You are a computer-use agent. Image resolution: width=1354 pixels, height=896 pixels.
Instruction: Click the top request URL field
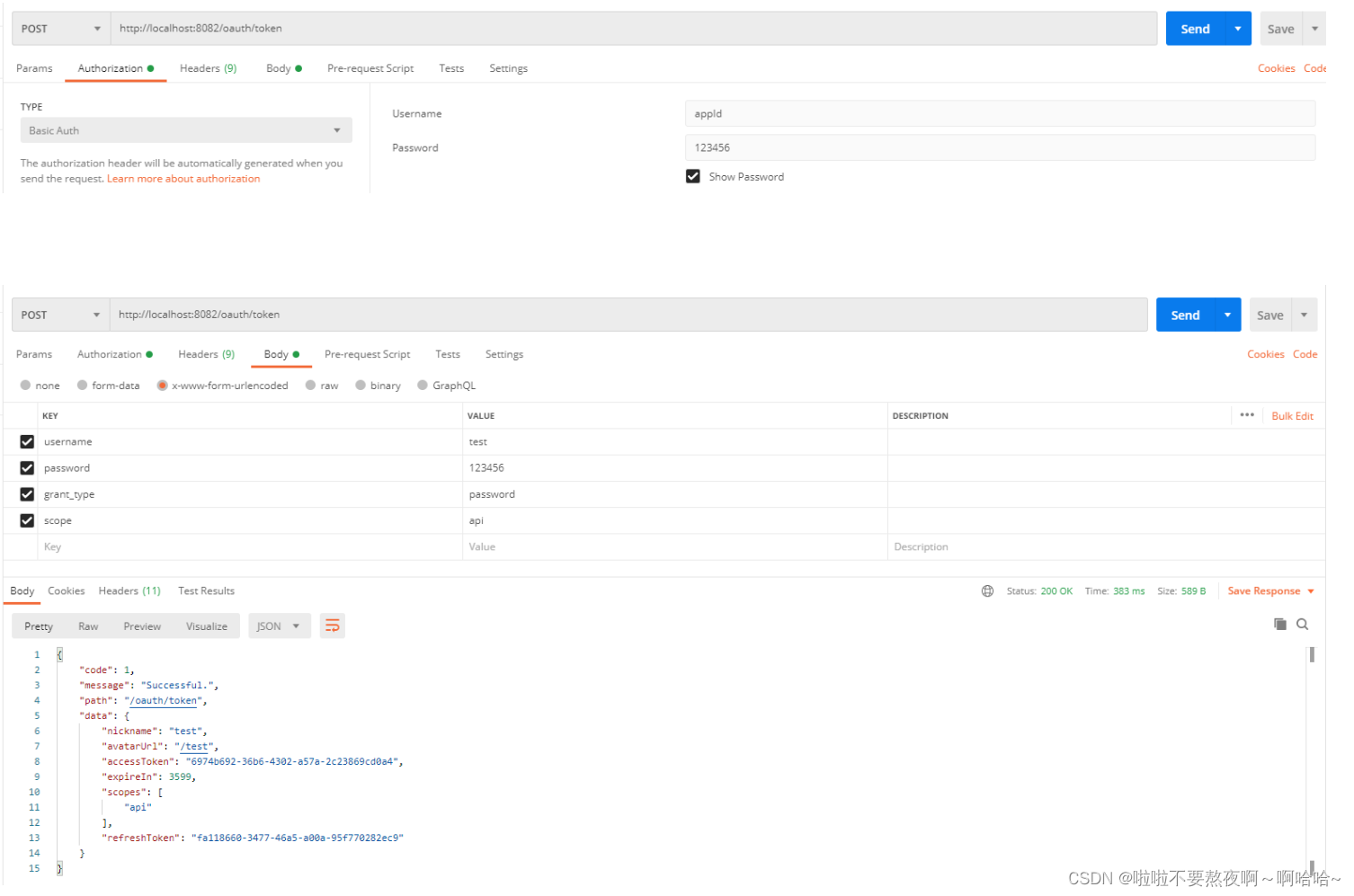(634, 29)
